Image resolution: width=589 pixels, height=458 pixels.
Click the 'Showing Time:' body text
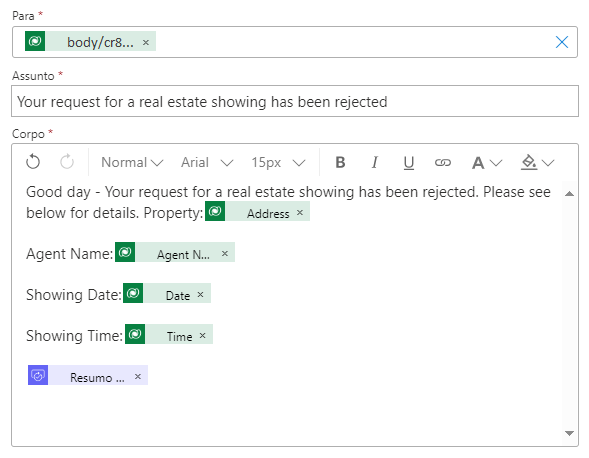pyautogui.click(x=74, y=336)
